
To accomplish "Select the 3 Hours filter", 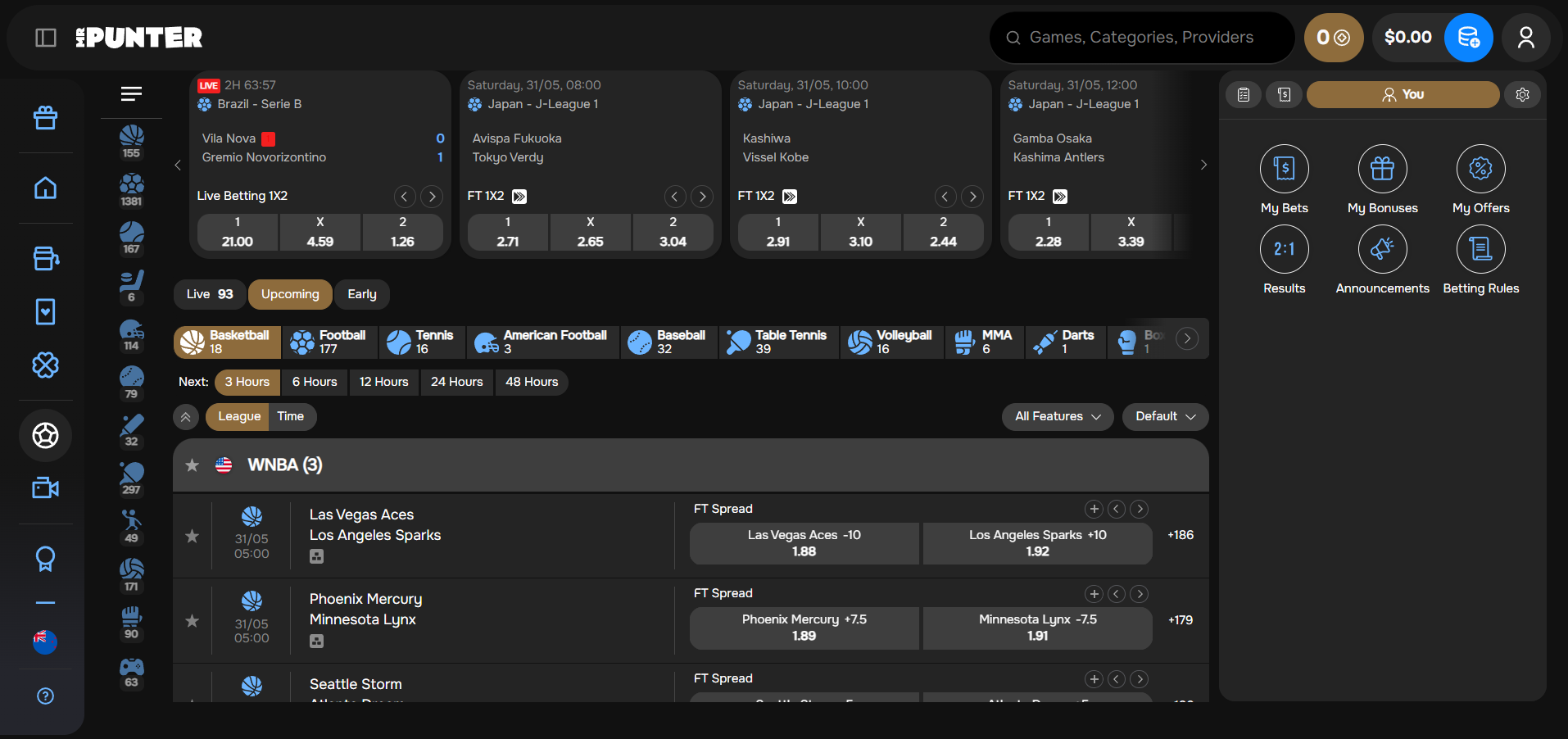I will coord(247,382).
